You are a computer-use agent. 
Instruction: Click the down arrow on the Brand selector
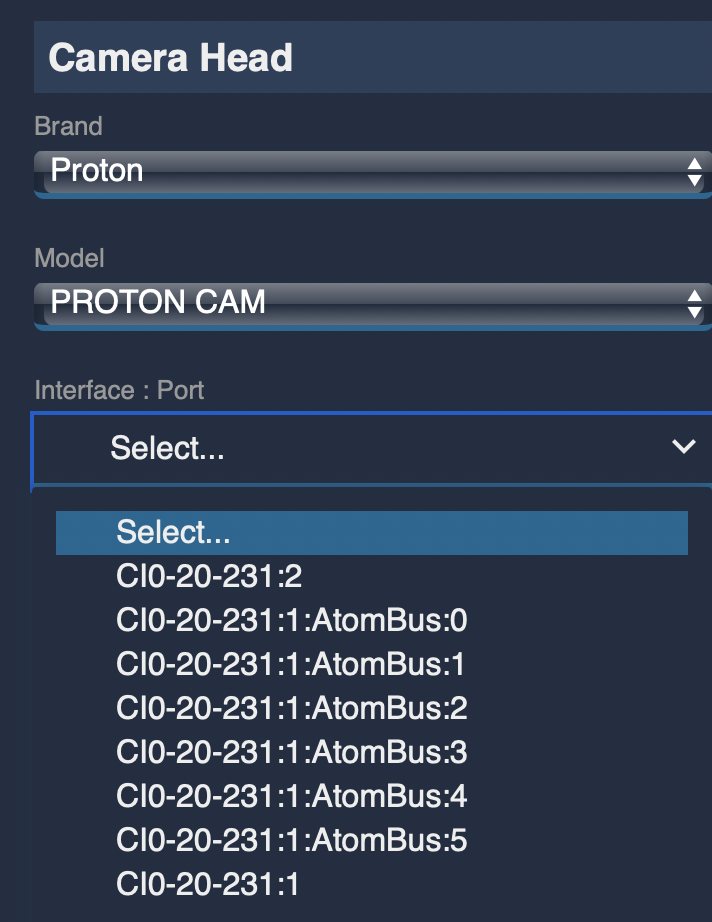(x=695, y=180)
